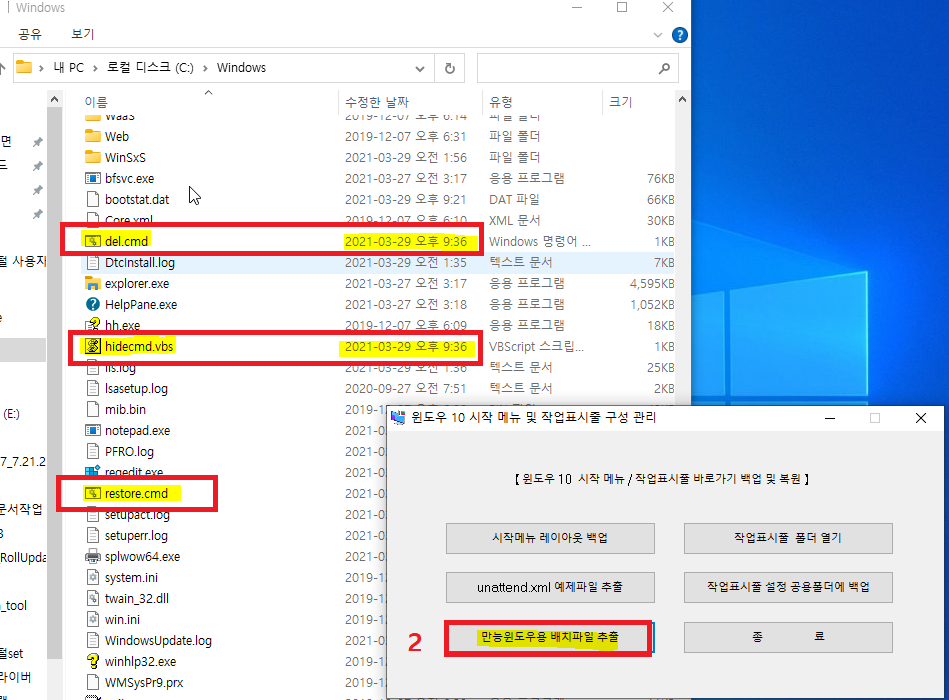Click the 작업표시줄 설정 공용폴더에 백업 button
949x700 pixels.
tap(788, 587)
